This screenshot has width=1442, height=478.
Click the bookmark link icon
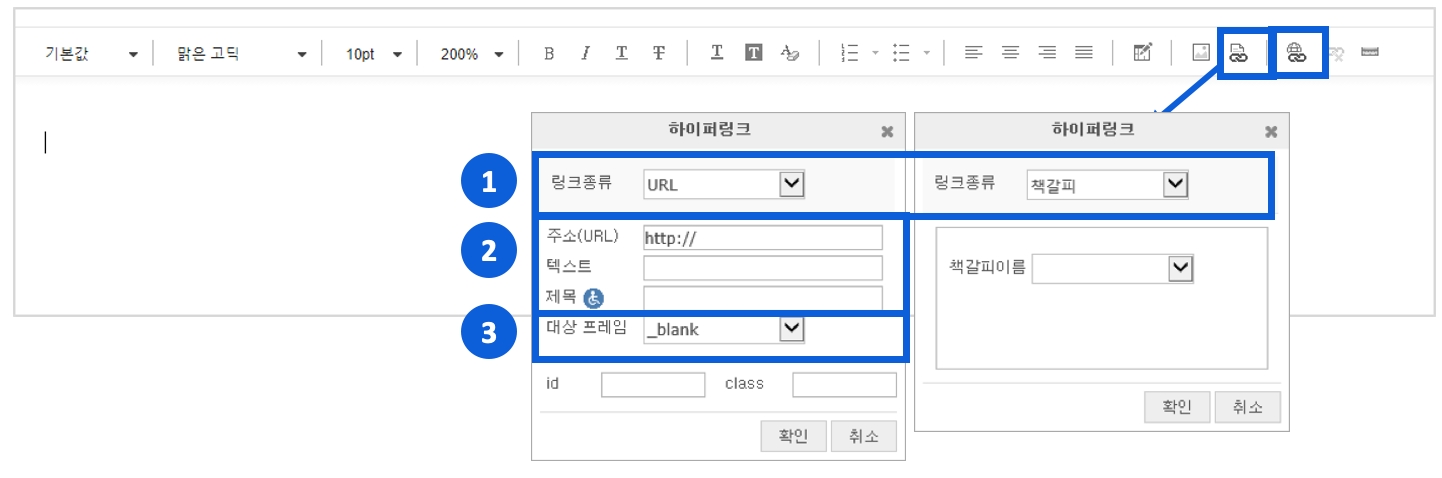tap(1238, 53)
